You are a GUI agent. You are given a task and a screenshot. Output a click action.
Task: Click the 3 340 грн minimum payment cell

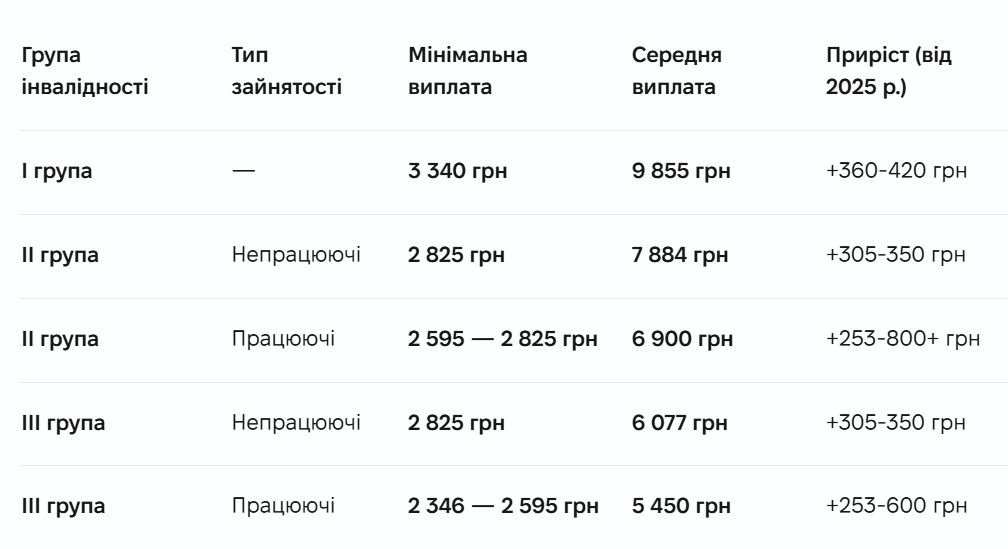point(457,171)
